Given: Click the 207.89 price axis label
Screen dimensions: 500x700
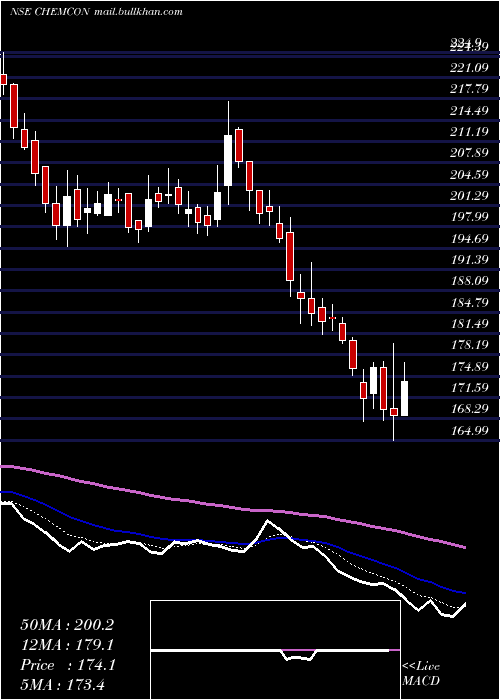Looking at the screenshot, I should click(469, 153).
